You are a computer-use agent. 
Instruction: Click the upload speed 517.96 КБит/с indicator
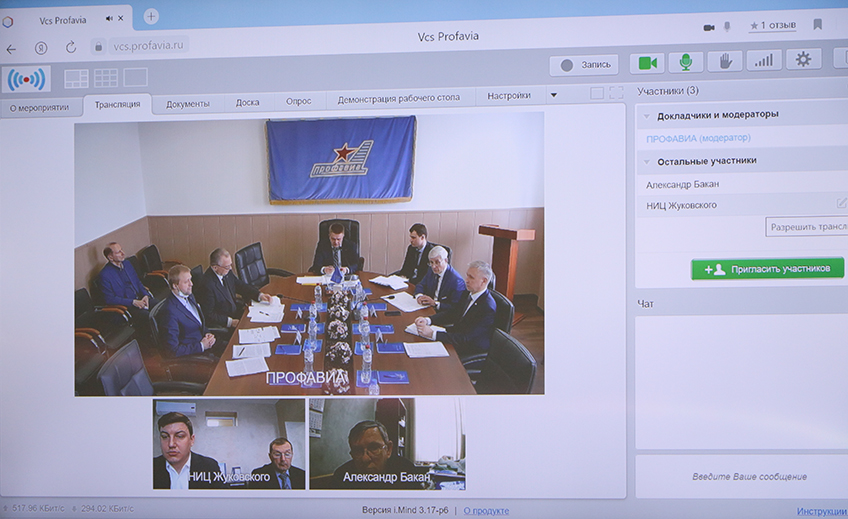tap(34, 509)
